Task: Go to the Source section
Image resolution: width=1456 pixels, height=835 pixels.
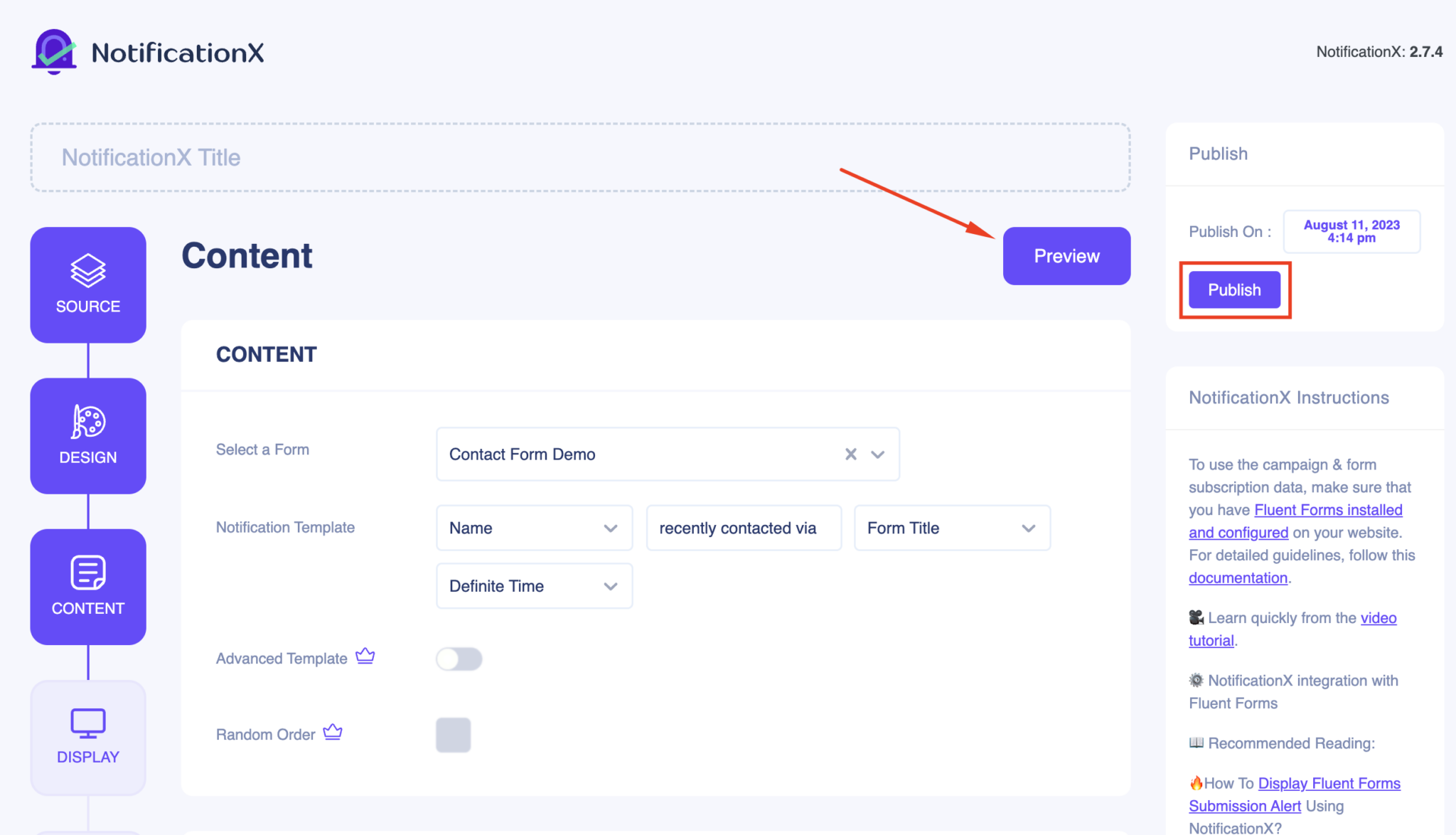Action: 87,284
